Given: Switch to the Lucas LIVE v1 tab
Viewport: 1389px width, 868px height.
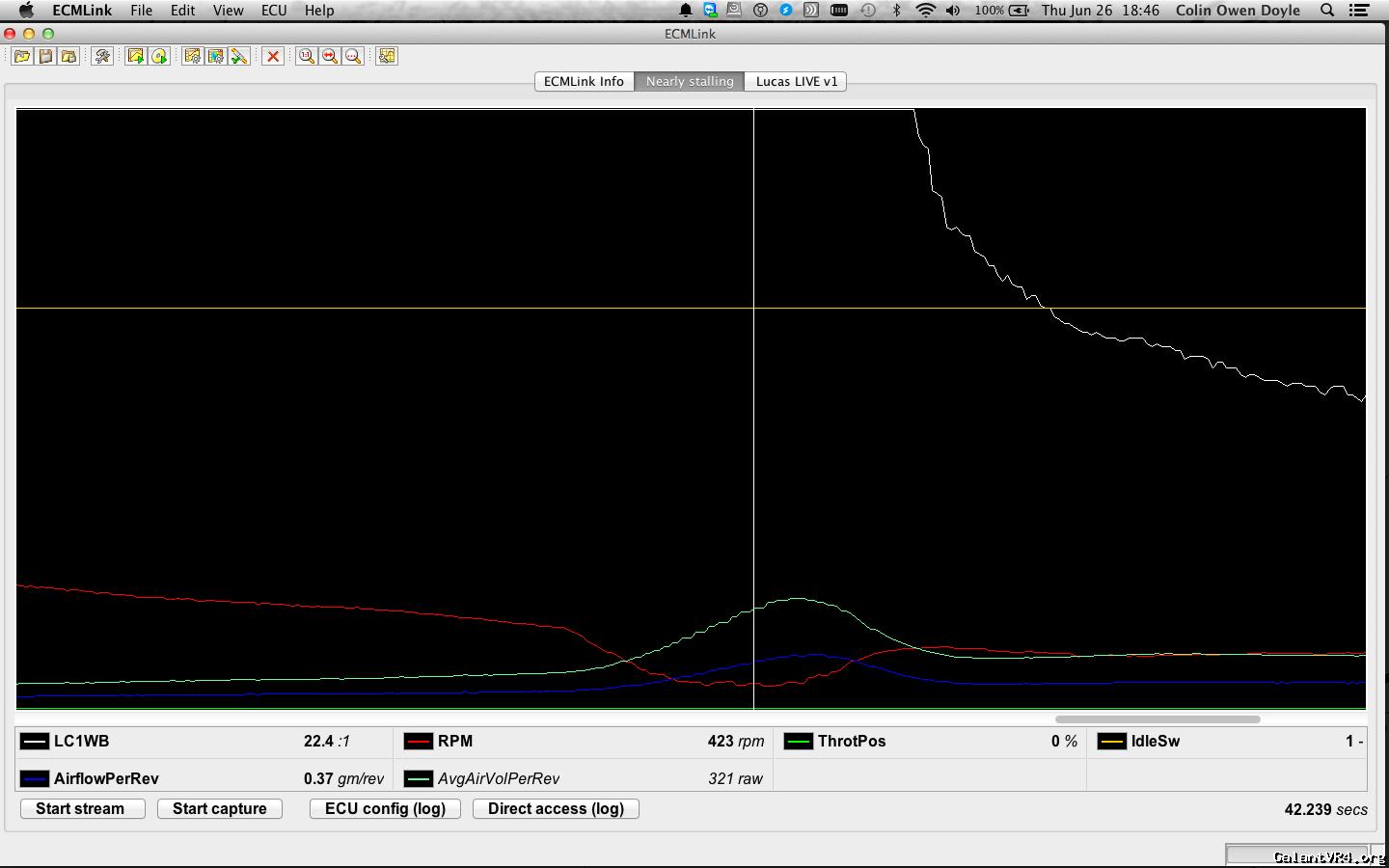Looking at the screenshot, I should coord(796,82).
